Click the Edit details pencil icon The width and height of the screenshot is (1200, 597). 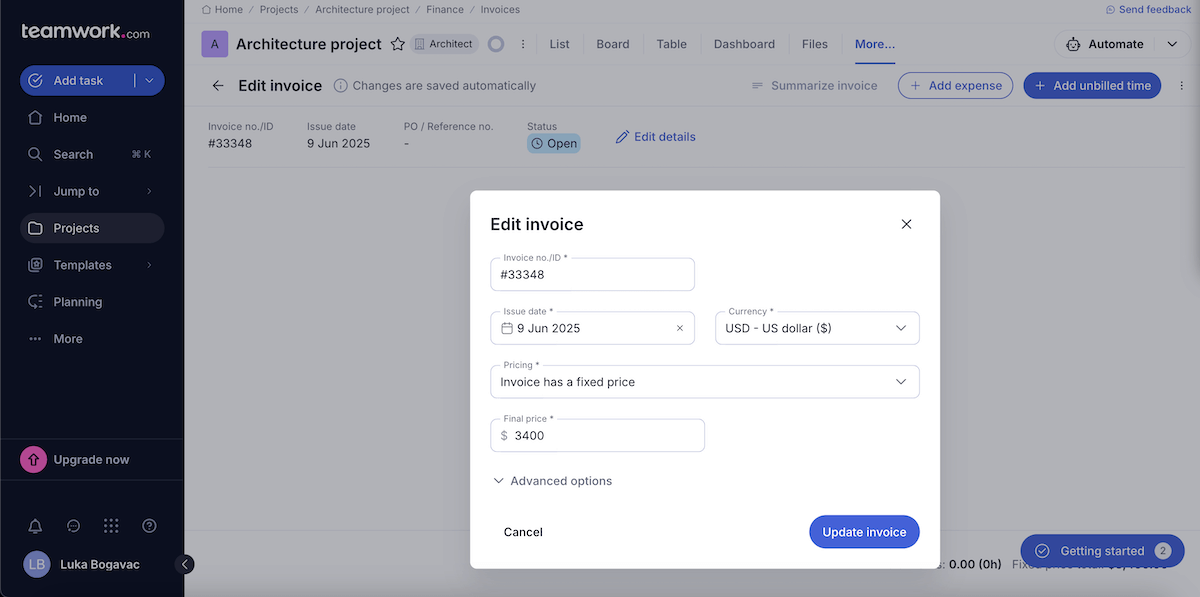pos(623,136)
